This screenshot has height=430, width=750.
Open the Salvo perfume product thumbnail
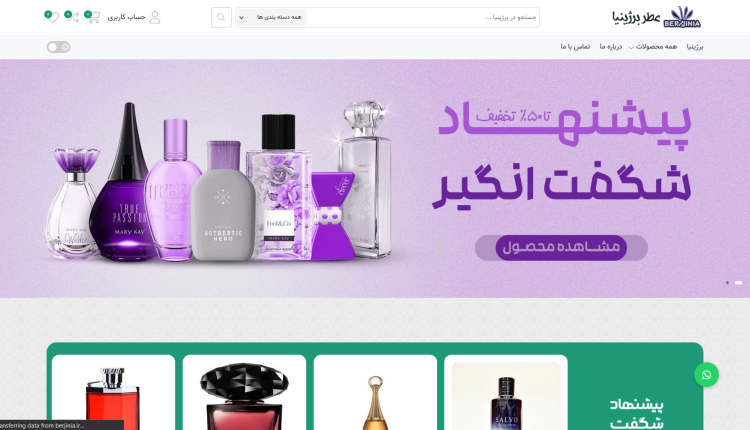[506, 396]
